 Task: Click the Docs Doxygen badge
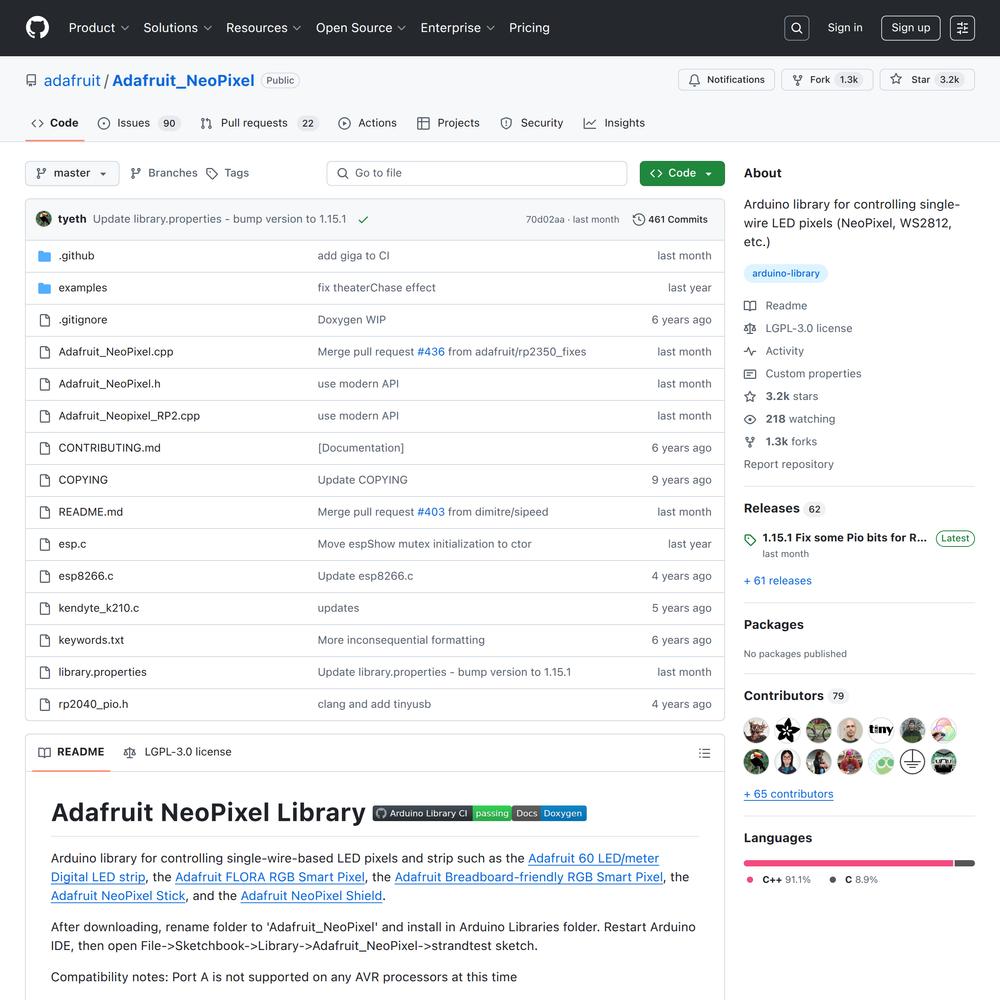pyautogui.click(x=549, y=813)
